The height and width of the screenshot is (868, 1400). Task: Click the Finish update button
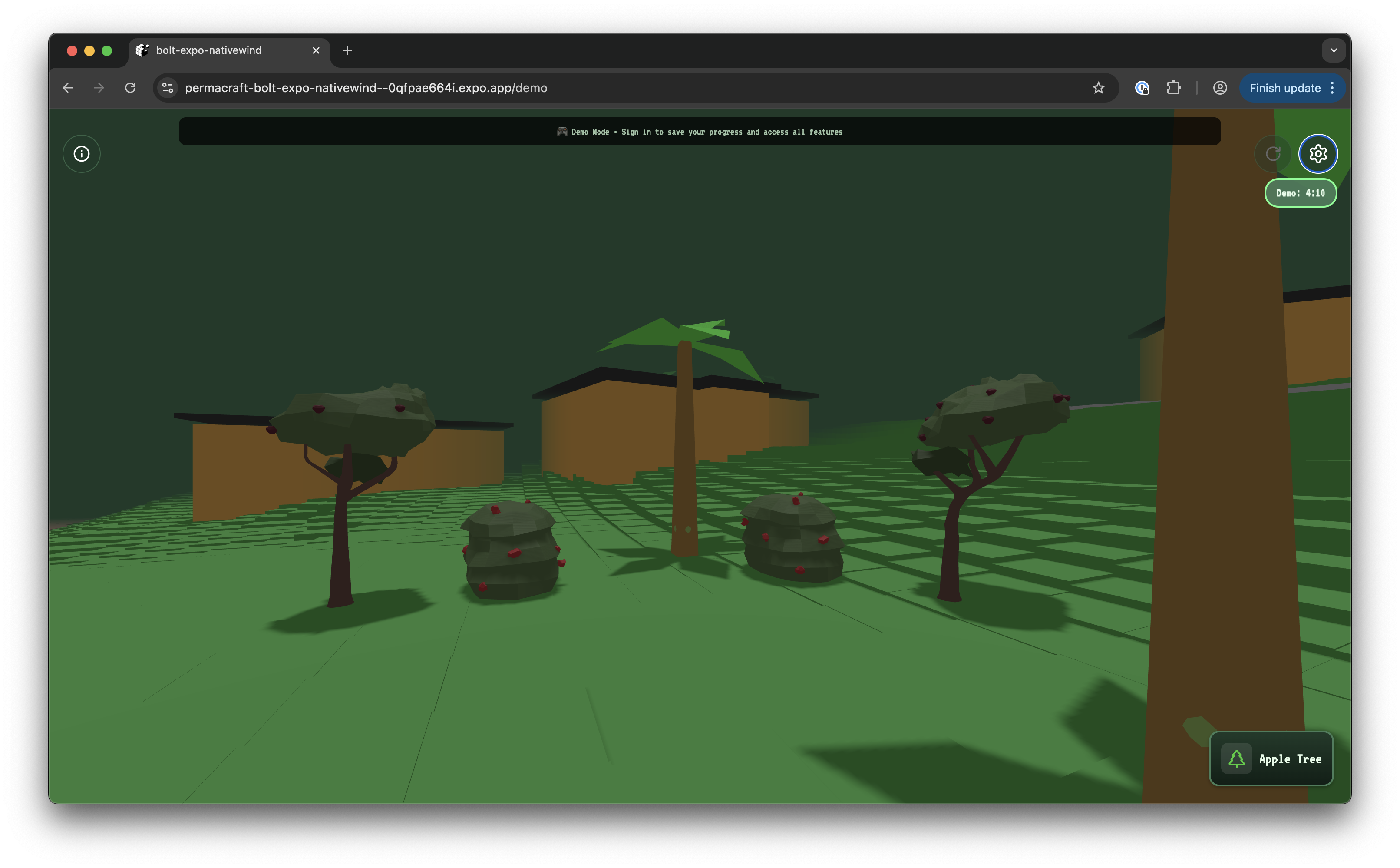[1284, 88]
